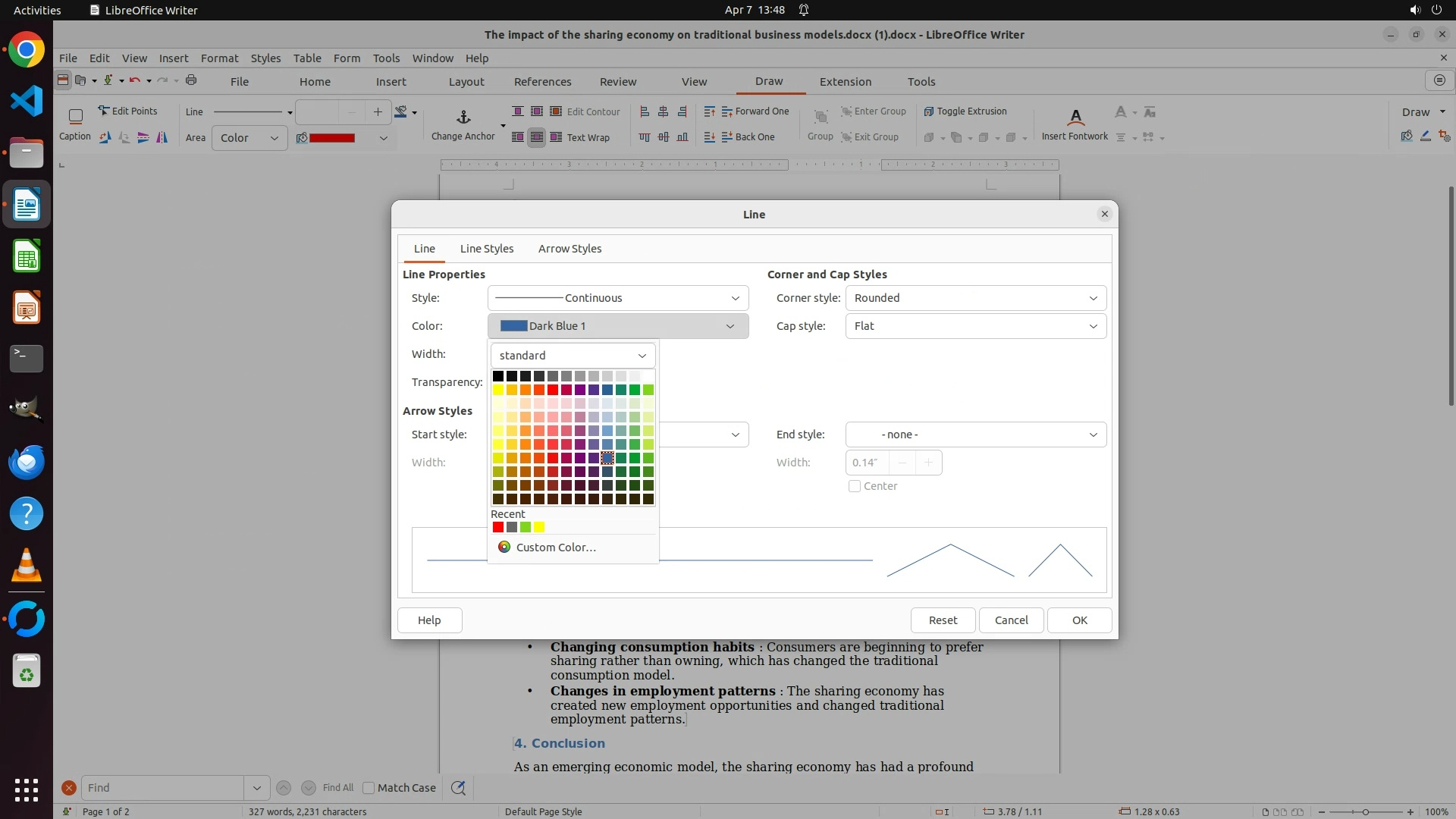Expand the Corner style dropdown
Viewport: 1456px width, 819px height.
[x=975, y=298]
